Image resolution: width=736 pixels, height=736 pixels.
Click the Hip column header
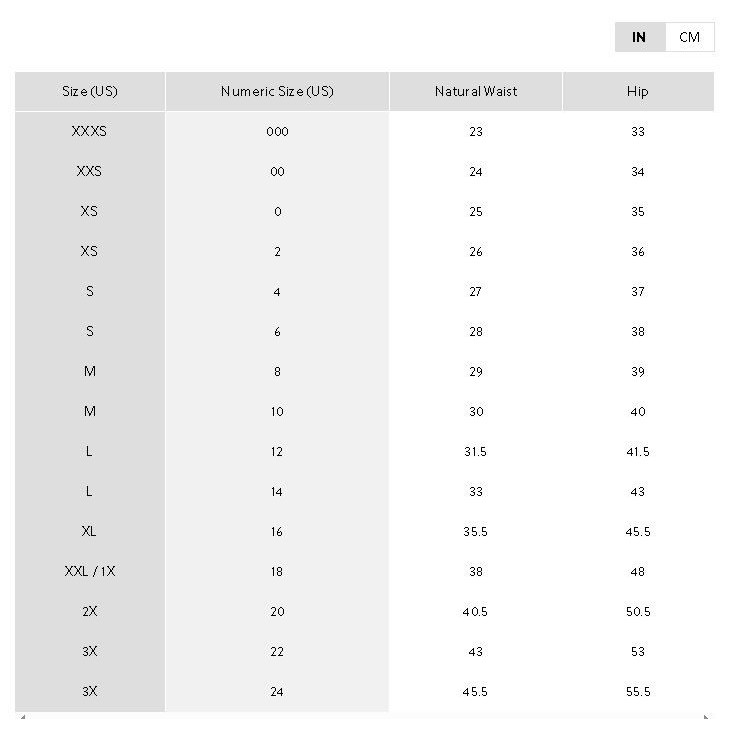tap(638, 91)
